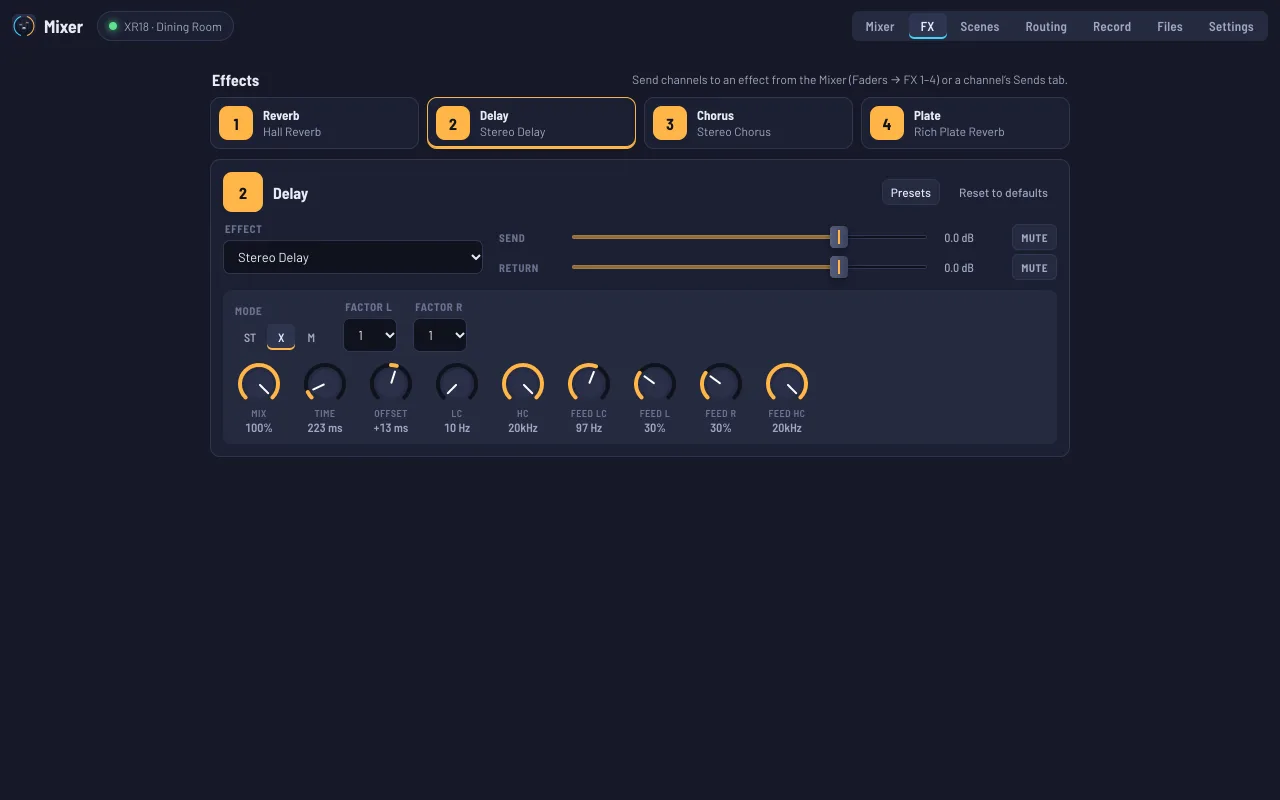This screenshot has width=1280, height=800.
Task: Click the RETURN 0.0 dB readout
Action: 959,268
